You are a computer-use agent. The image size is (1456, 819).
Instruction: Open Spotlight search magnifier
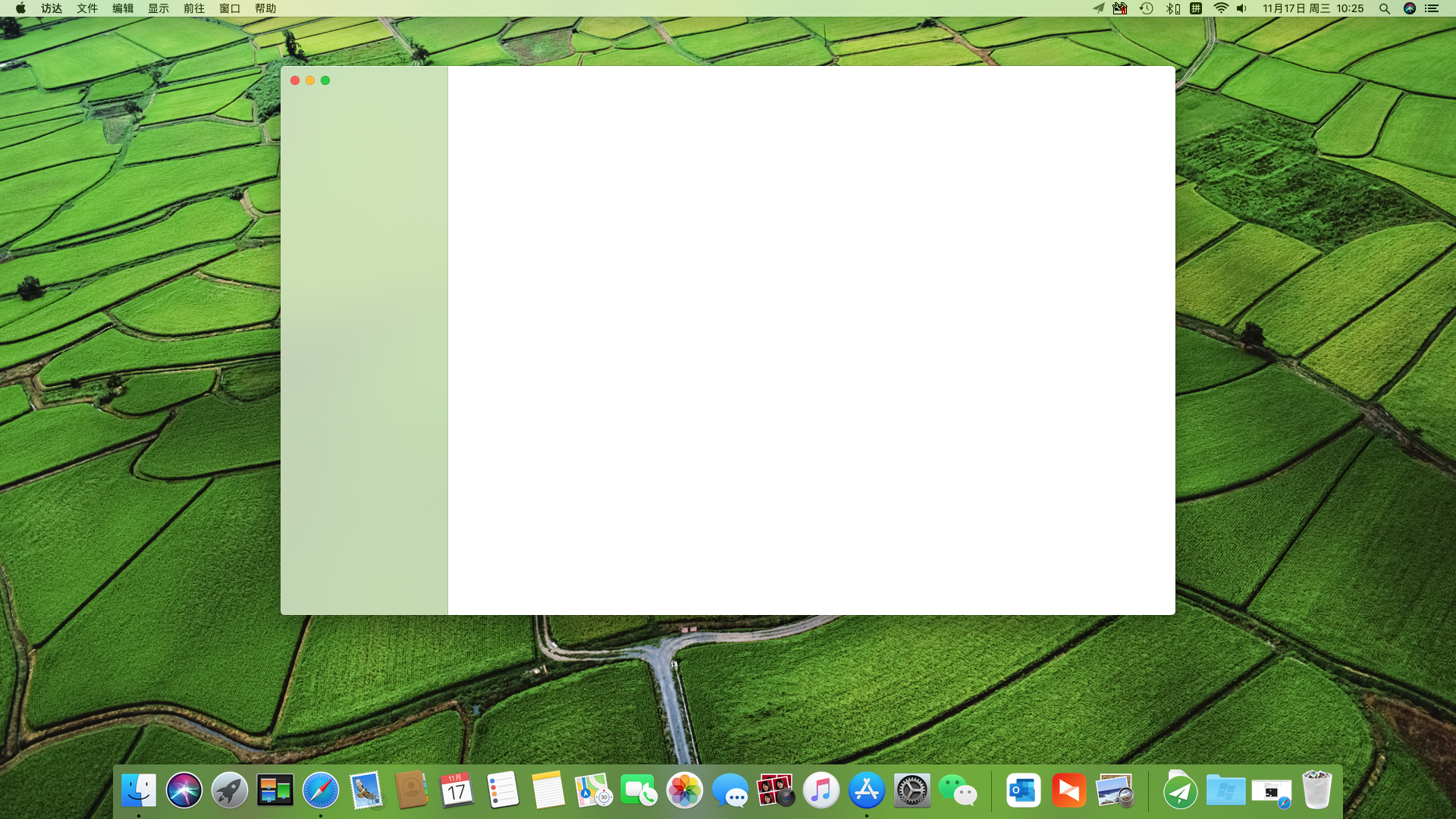1384,8
